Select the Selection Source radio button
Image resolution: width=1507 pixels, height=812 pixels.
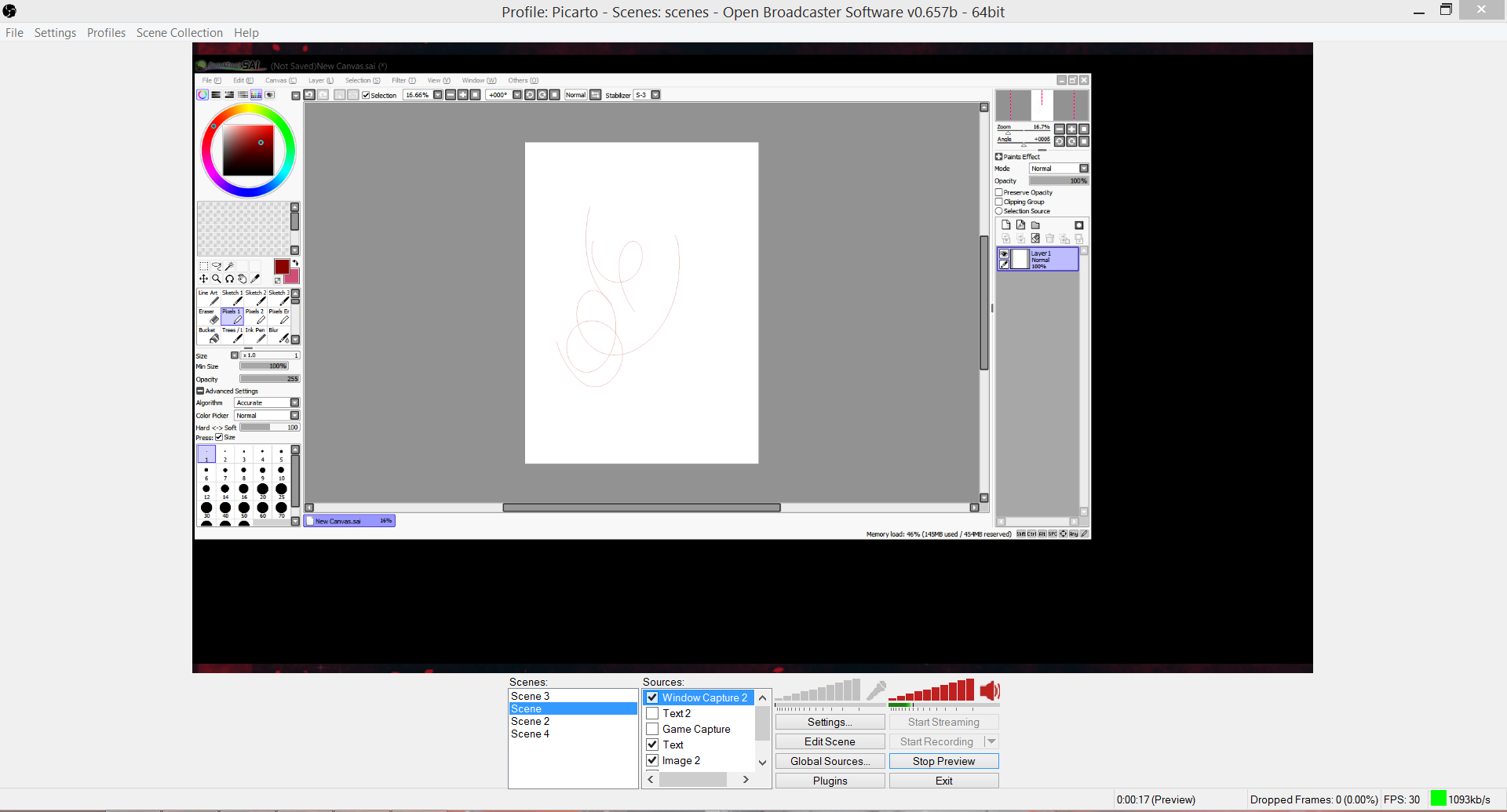click(999, 211)
